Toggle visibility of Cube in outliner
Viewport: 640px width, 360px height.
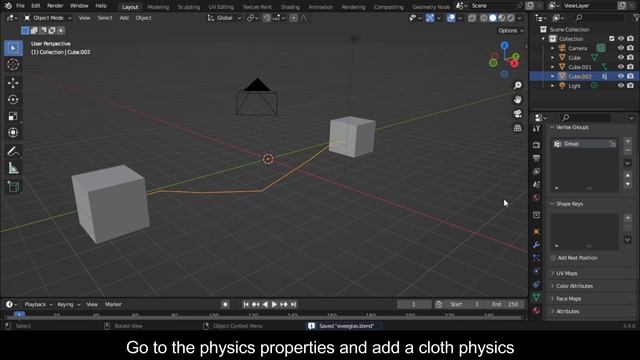pyautogui.click(x=621, y=58)
